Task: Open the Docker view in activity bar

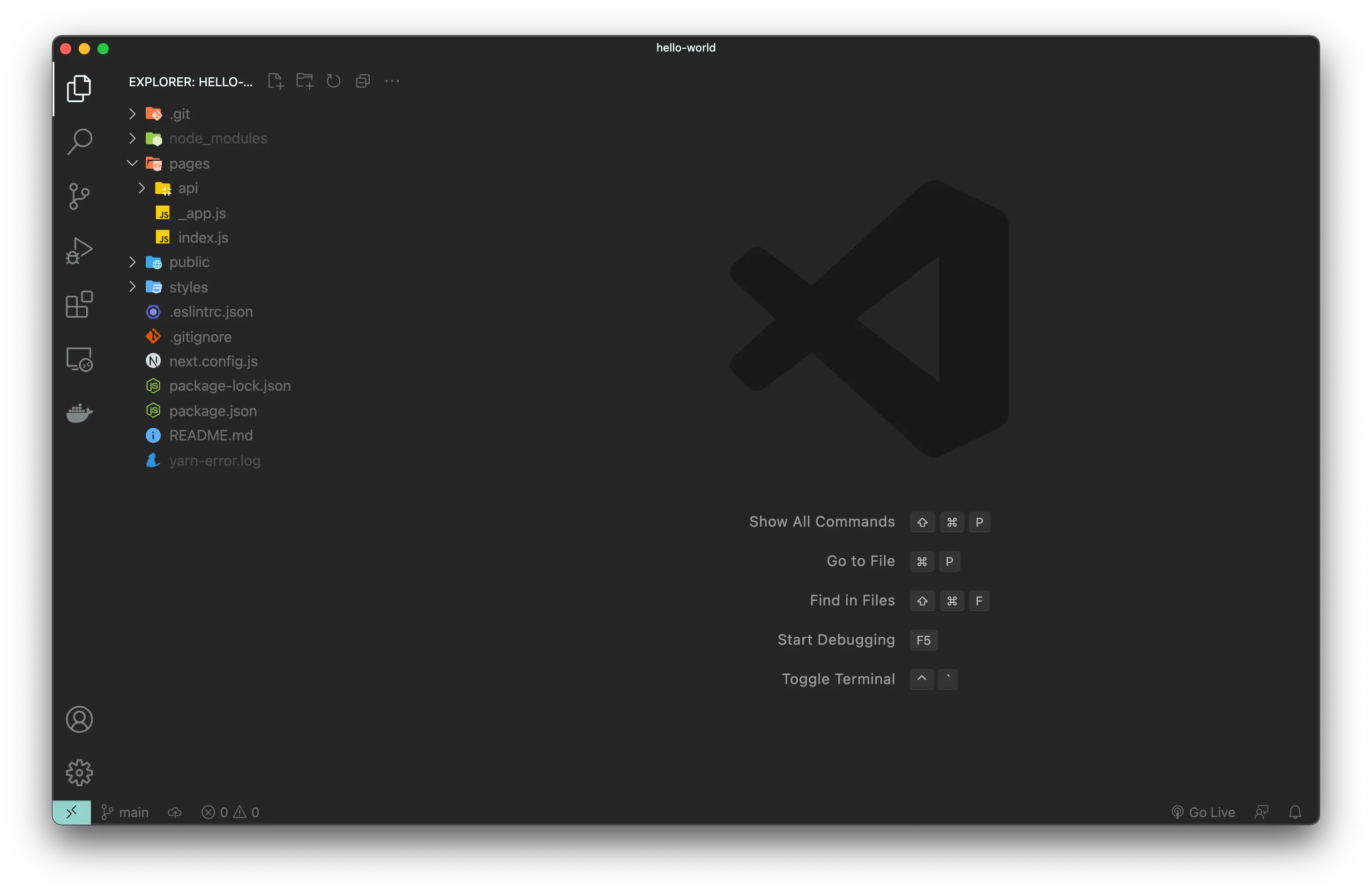Action: [79, 413]
